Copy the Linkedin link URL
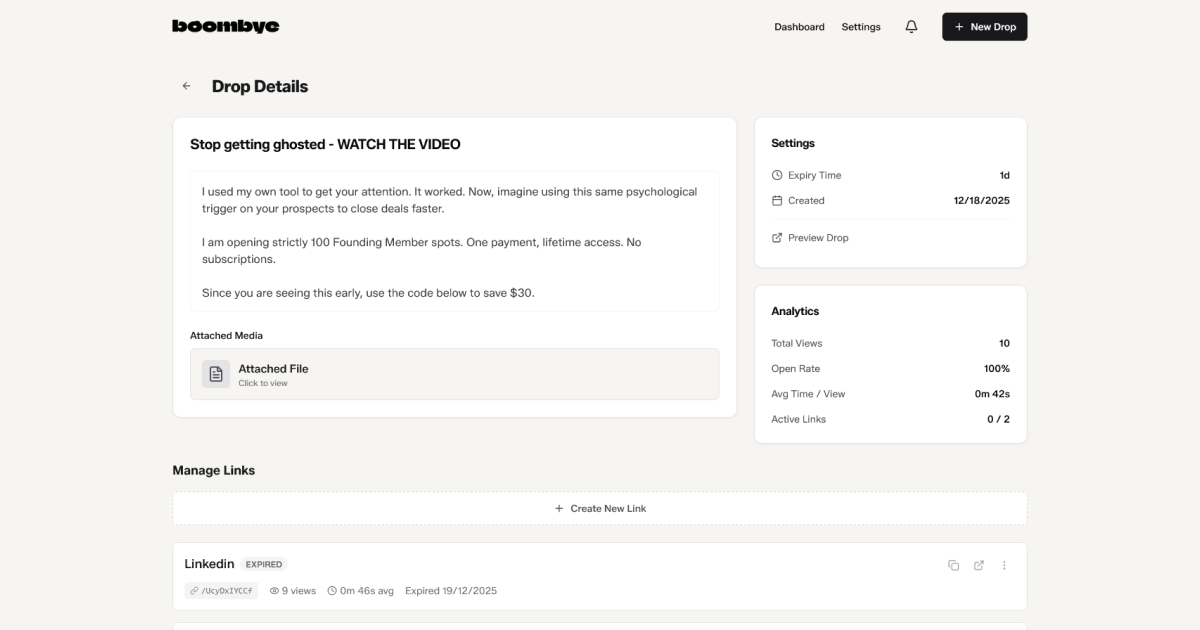 click(953, 565)
